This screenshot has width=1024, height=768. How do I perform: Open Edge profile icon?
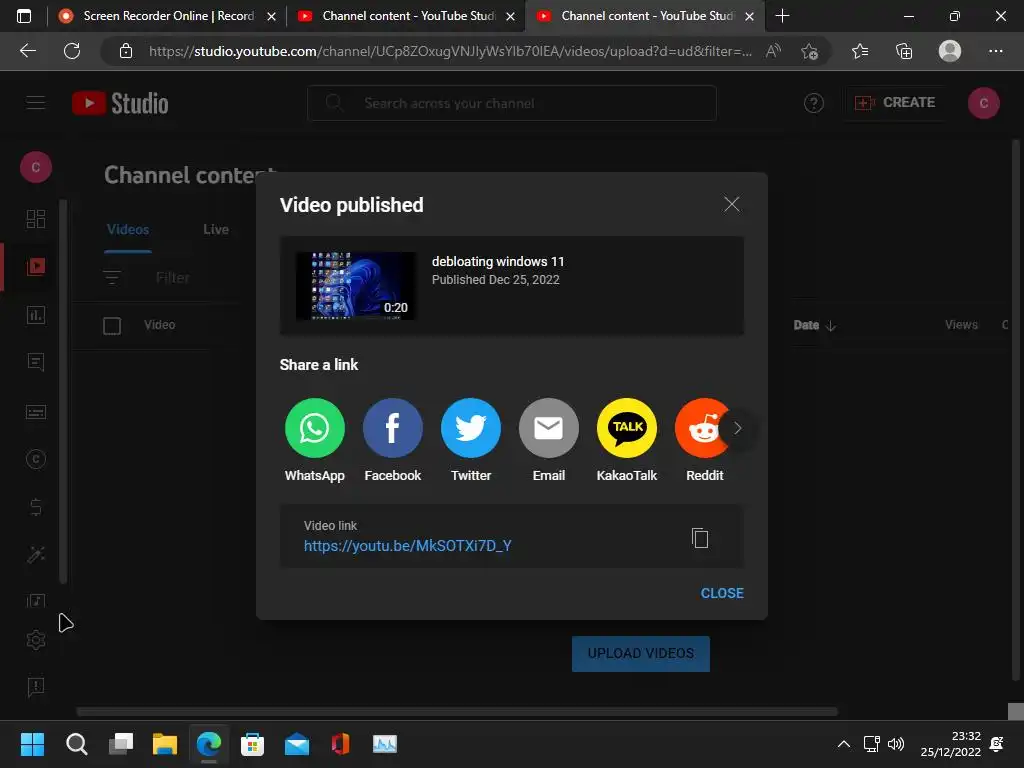(950, 51)
